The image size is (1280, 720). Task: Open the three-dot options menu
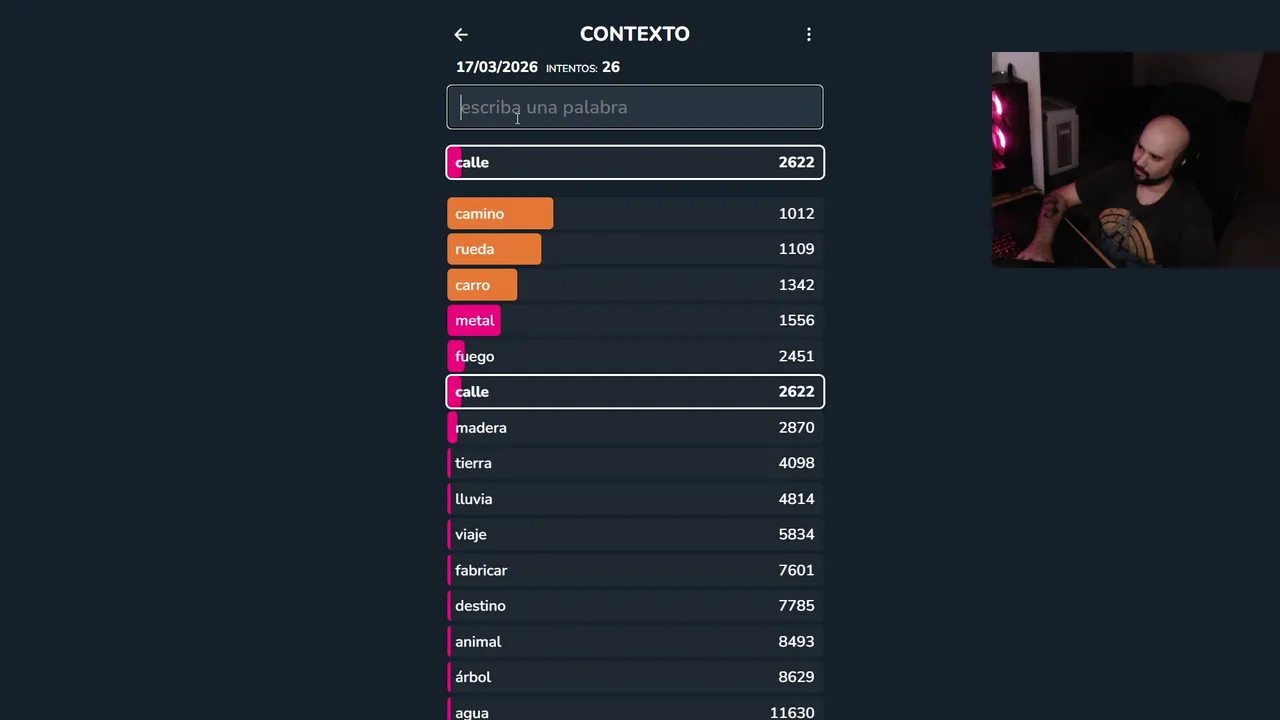pos(809,35)
